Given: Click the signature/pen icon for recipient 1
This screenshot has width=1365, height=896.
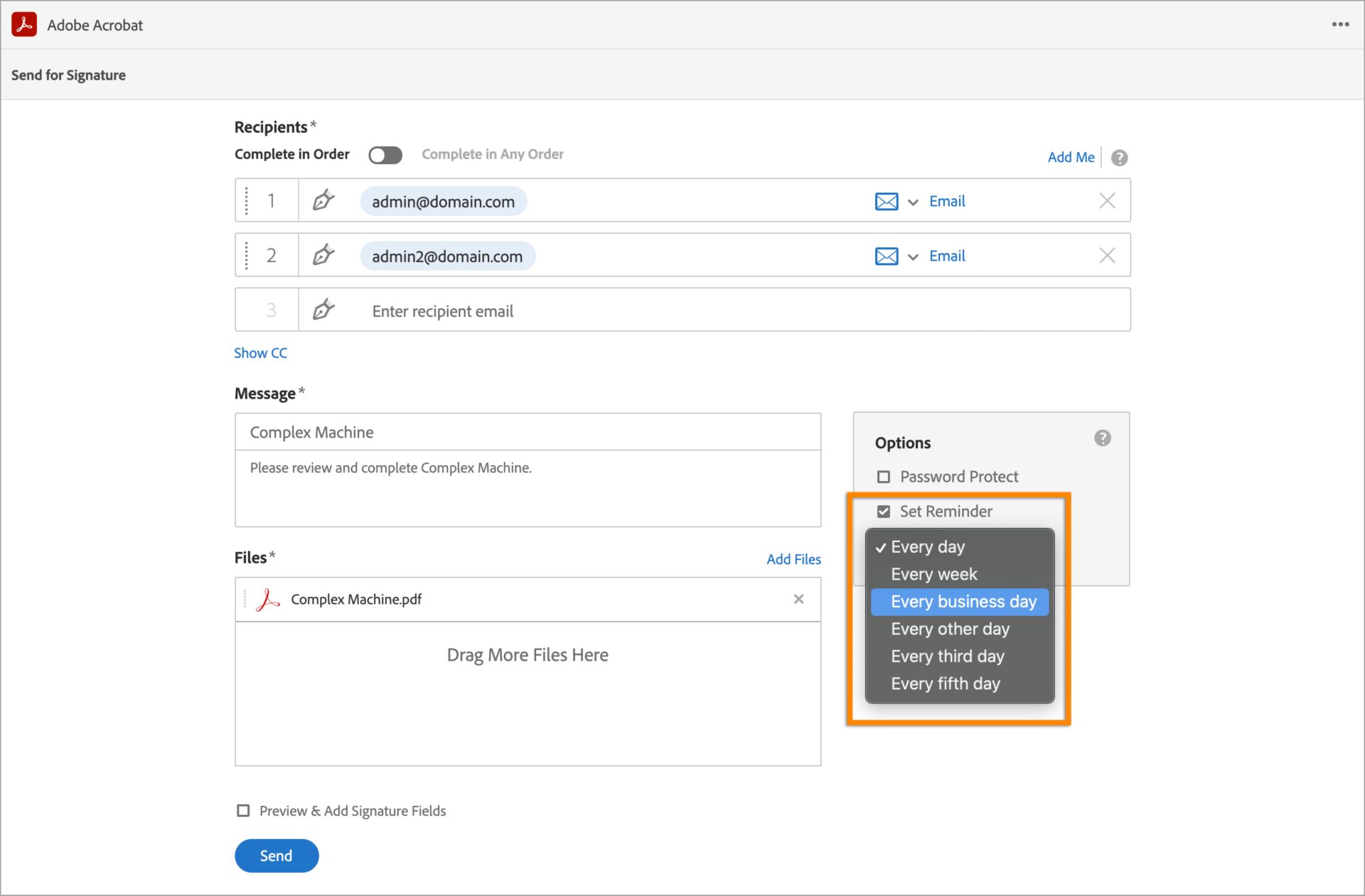Looking at the screenshot, I should (324, 201).
